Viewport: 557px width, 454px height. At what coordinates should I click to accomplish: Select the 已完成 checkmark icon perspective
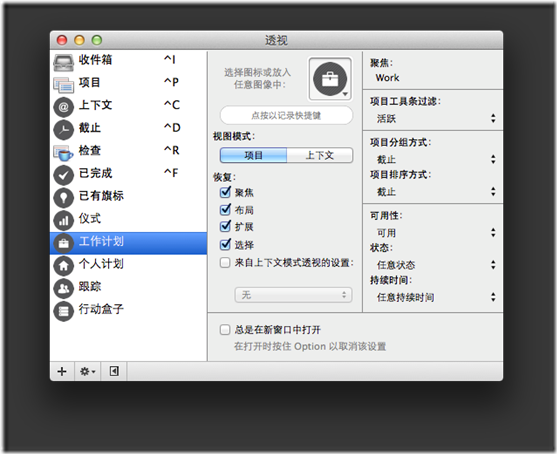pyautogui.click(x=64, y=175)
